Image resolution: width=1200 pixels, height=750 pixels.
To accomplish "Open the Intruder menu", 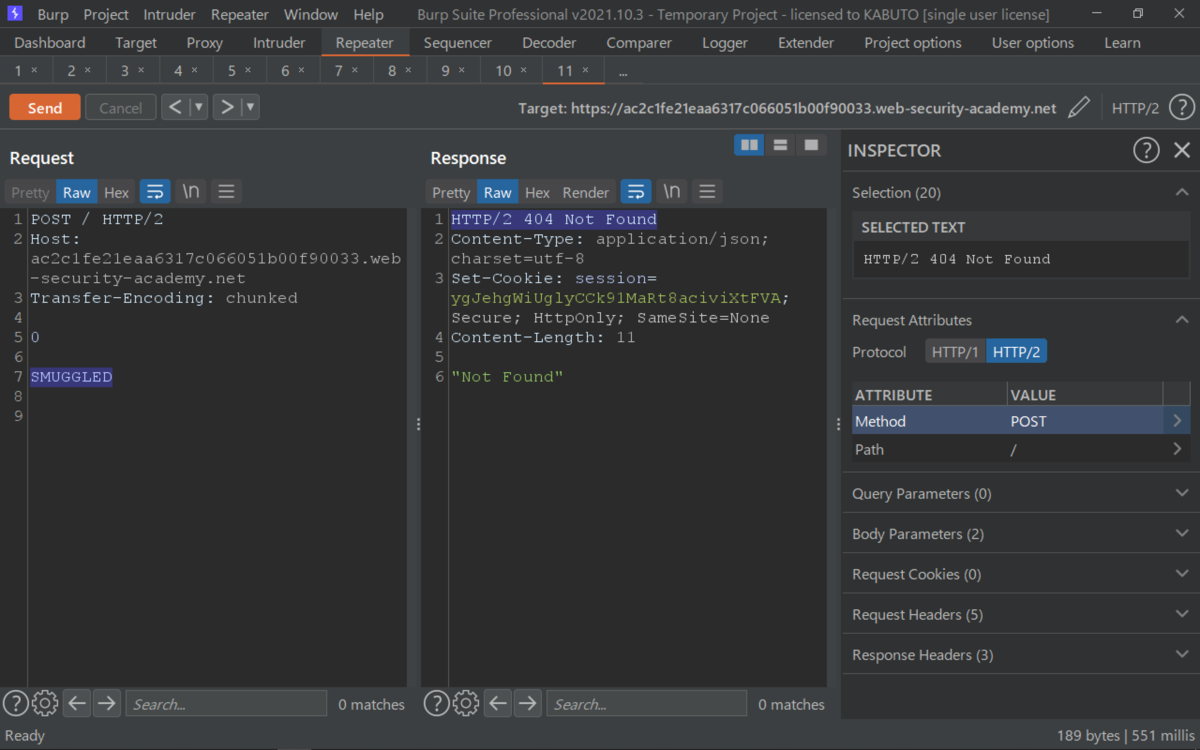I will pos(169,15).
